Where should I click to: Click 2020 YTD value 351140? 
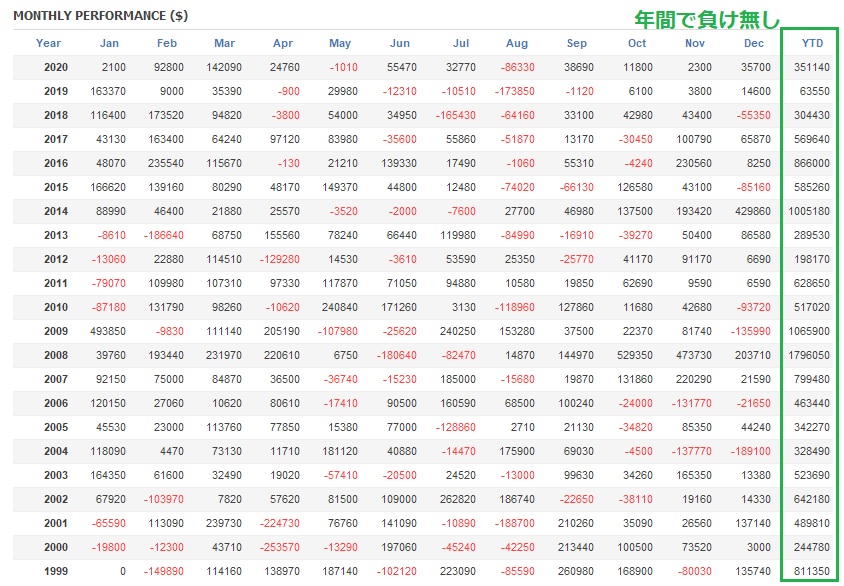pyautogui.click(x=812, y=67)
